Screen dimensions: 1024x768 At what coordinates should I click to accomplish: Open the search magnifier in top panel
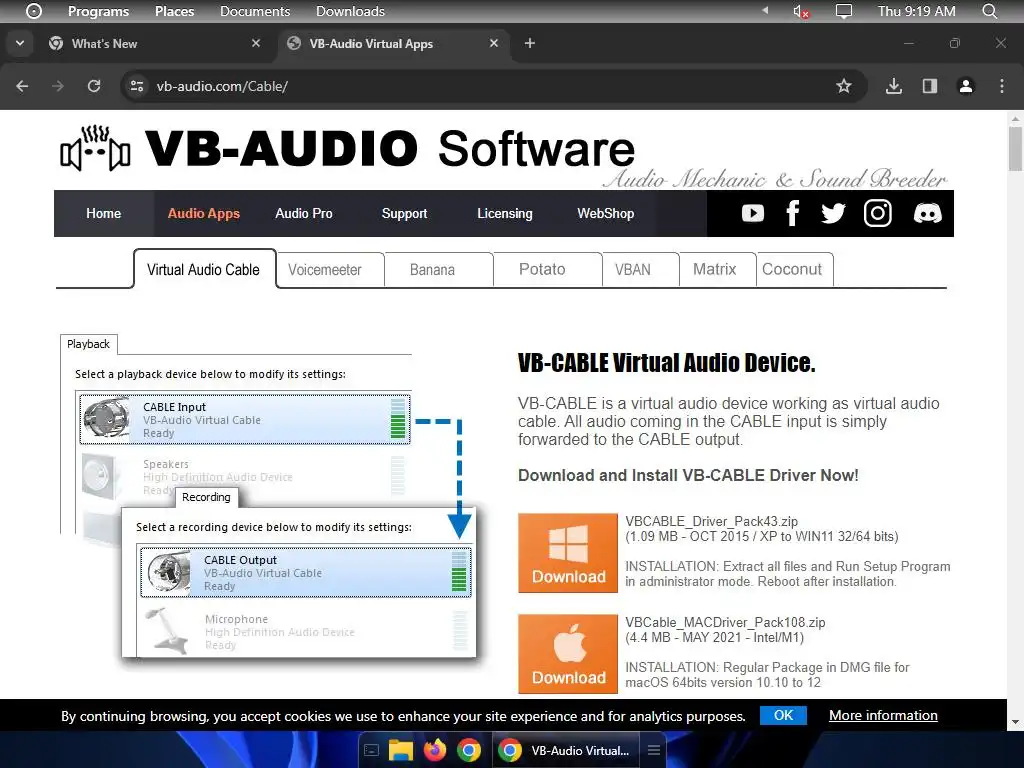[989, 11]
